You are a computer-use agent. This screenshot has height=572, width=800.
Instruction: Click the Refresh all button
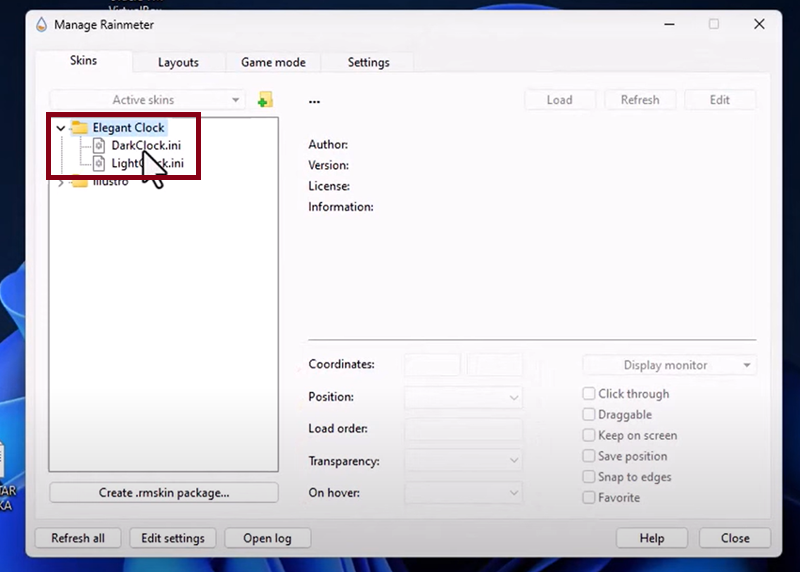pos(78,538)
